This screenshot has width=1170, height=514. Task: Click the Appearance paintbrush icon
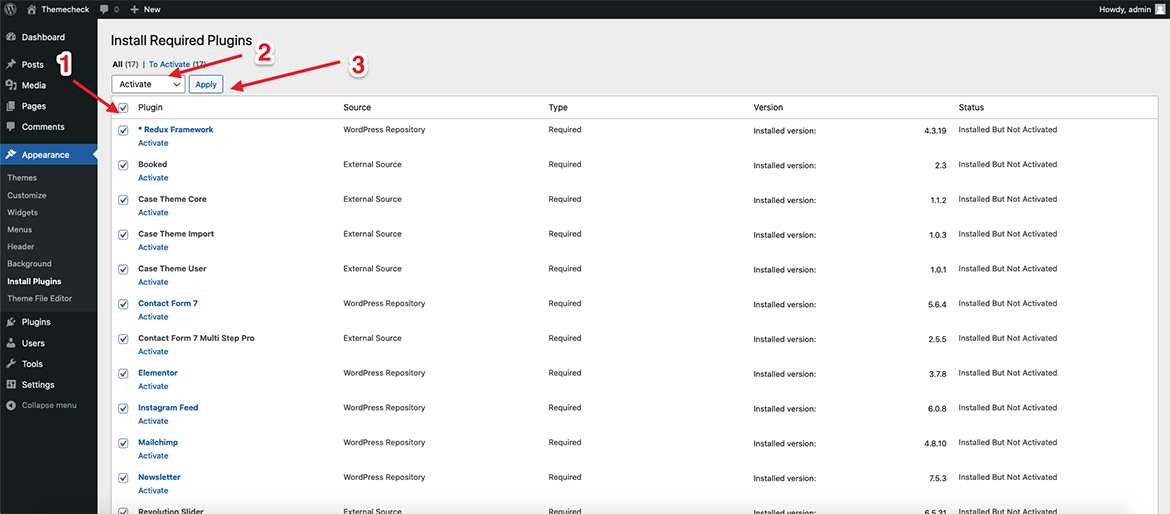pos(11,154)
